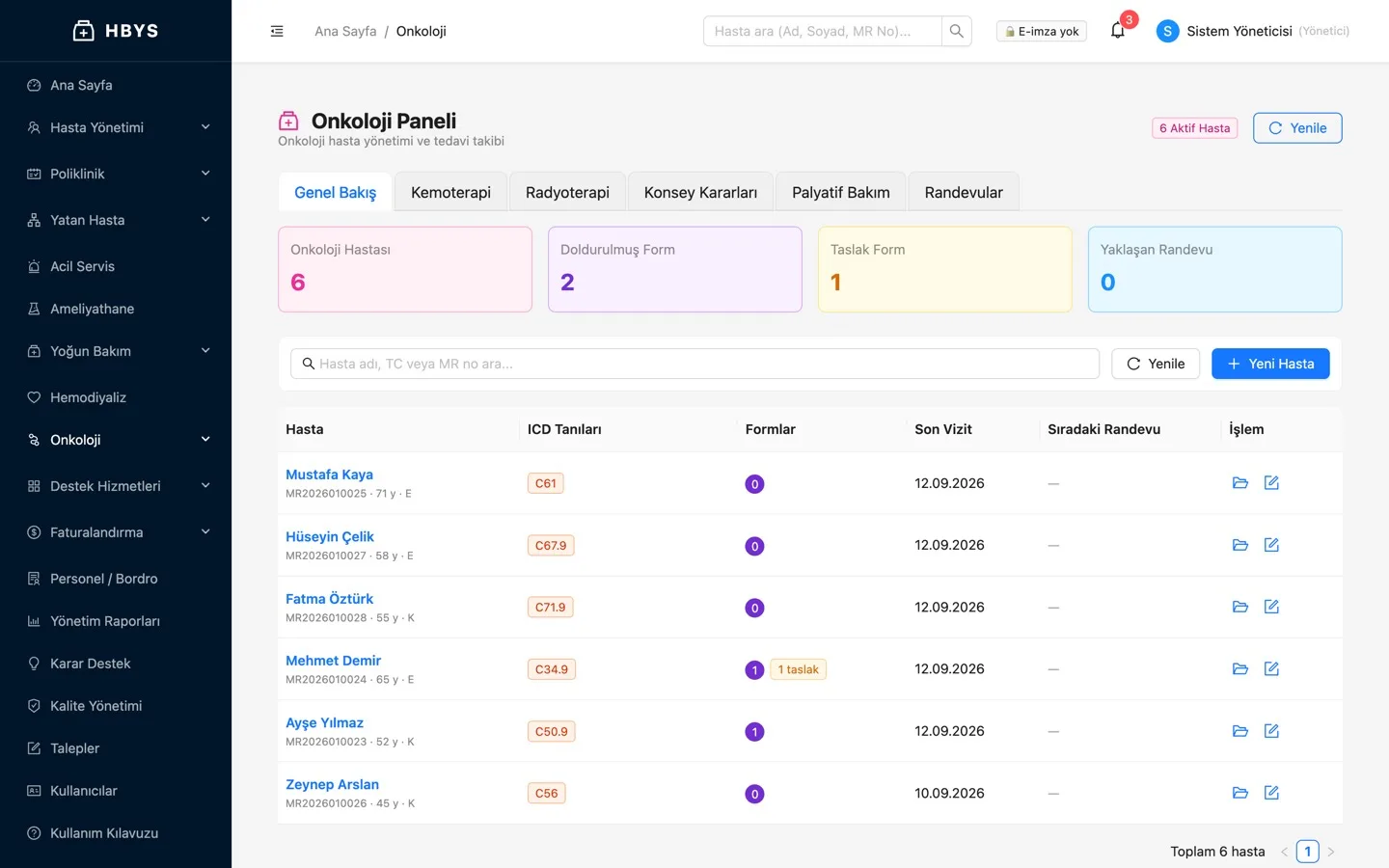Expand Yoğun Bakım menu chevron
The height and width of the screenshot is (868, 1389).
(x=205, y=351)
